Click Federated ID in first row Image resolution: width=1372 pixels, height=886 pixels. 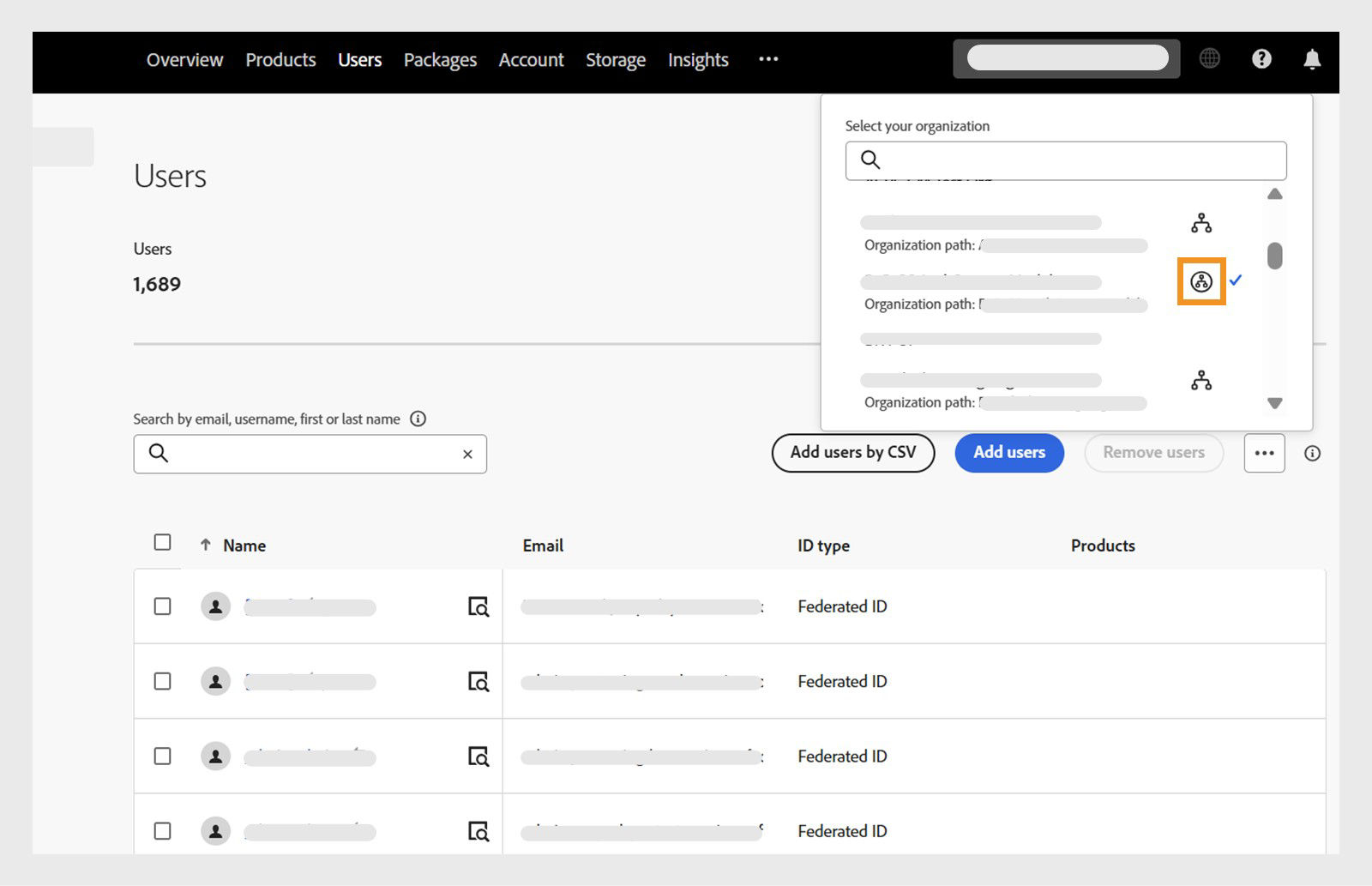(x=842, y=606)
